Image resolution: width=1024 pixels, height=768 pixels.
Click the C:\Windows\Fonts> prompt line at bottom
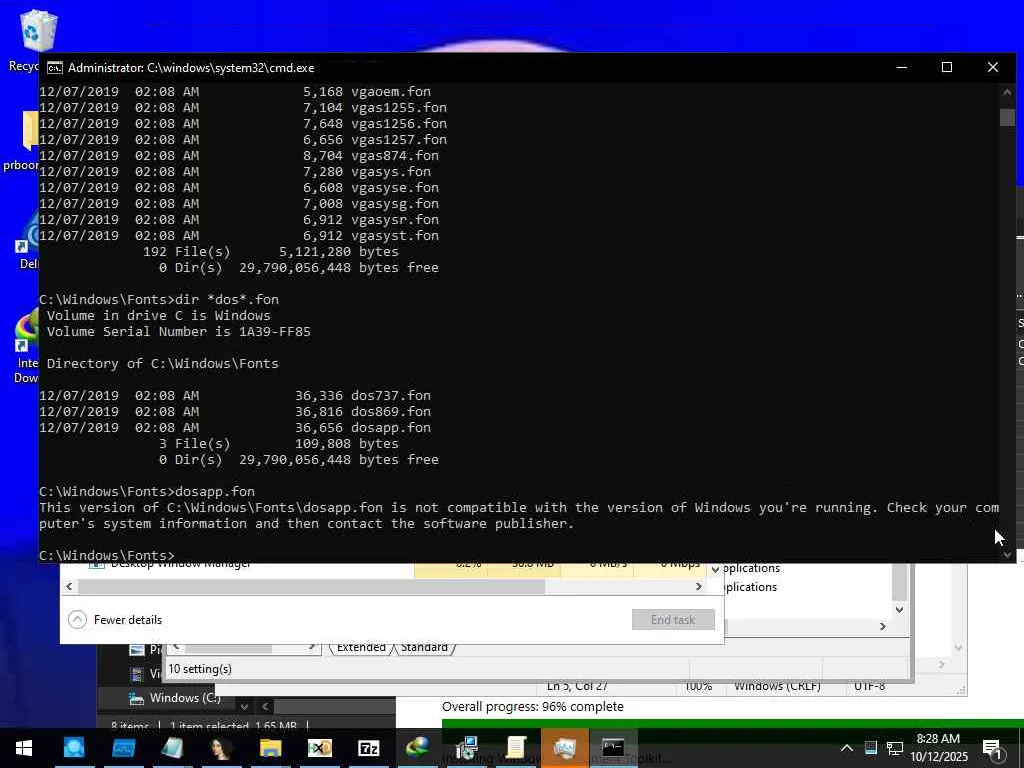tap(107, 555)
